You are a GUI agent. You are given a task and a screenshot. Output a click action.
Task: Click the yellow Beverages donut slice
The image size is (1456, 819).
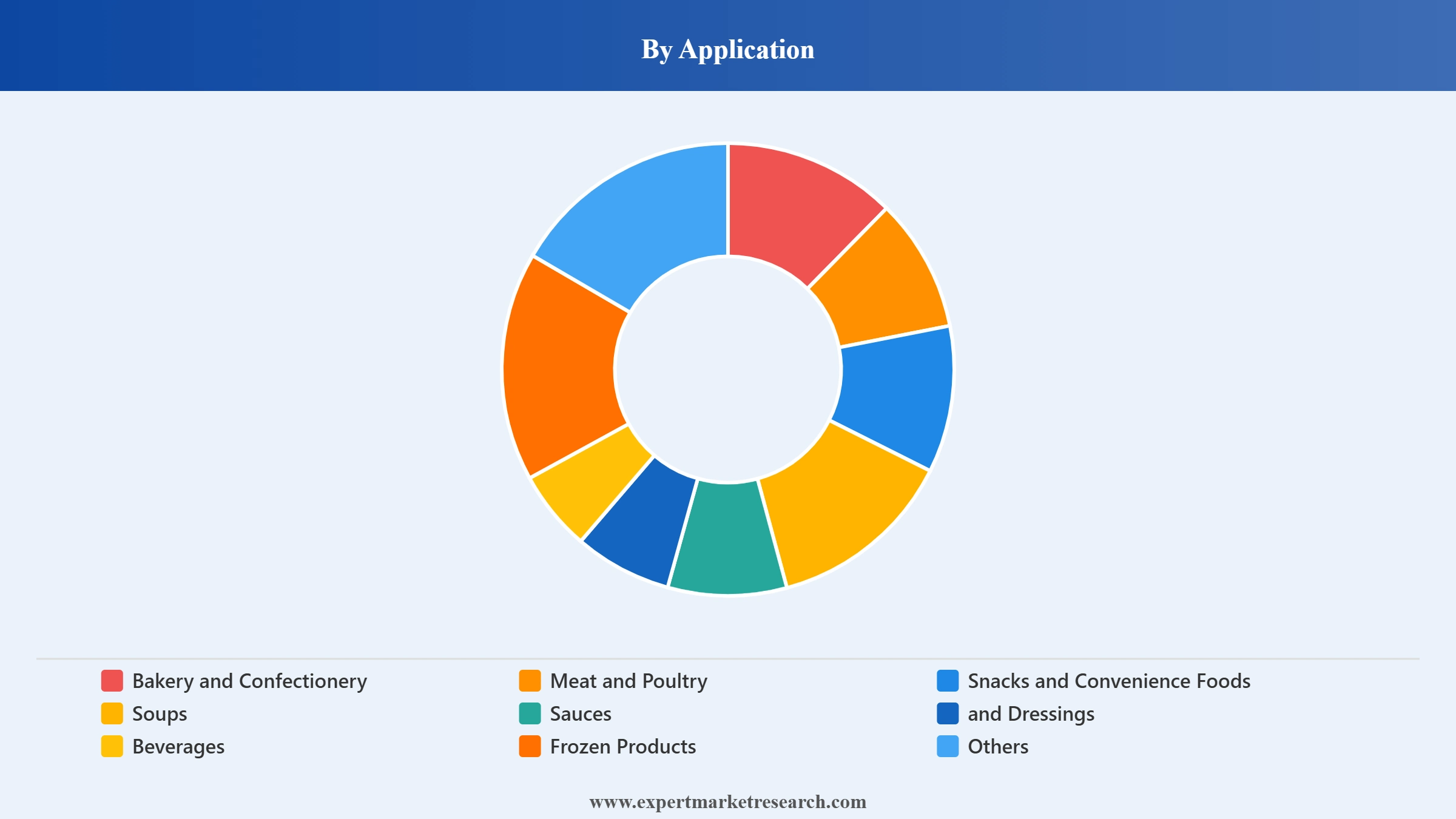click(588, 482)
